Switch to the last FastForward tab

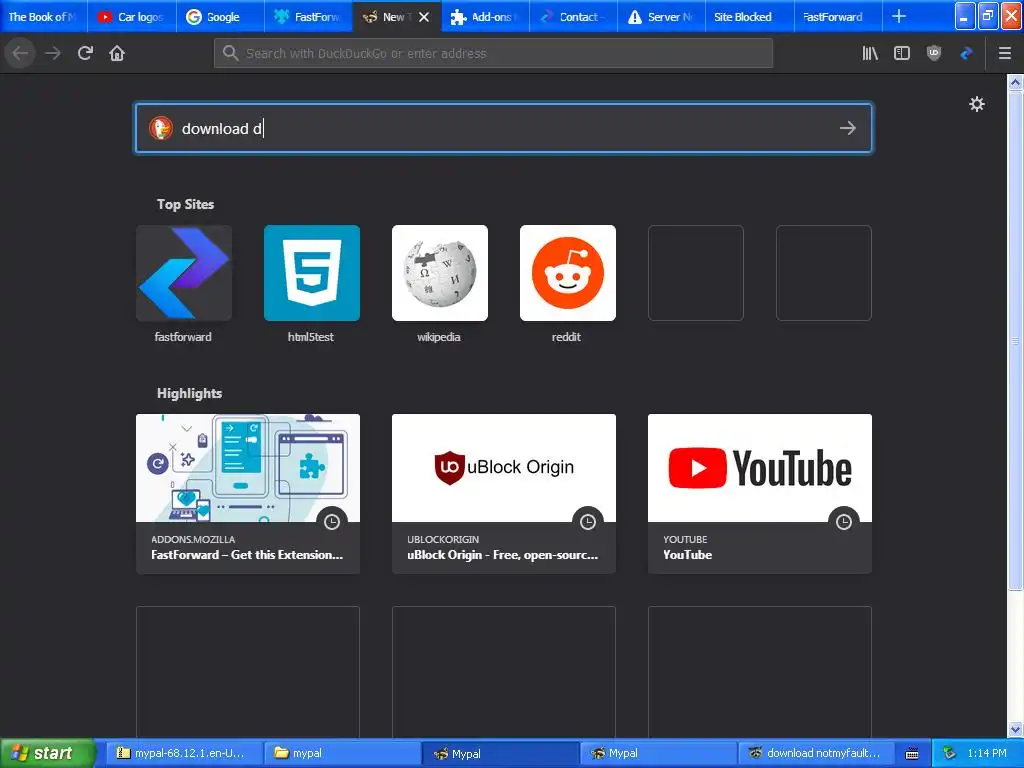pos(838,17)
